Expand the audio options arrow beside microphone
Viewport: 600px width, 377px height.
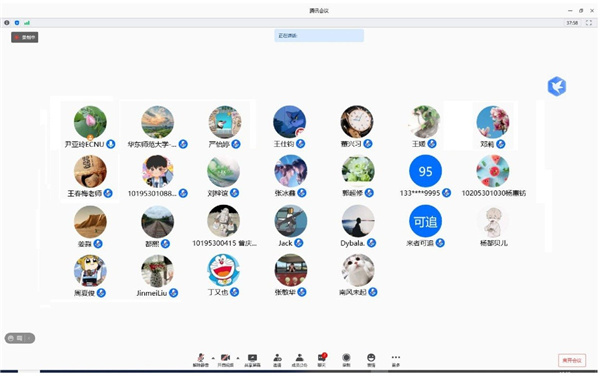(213, 358)
